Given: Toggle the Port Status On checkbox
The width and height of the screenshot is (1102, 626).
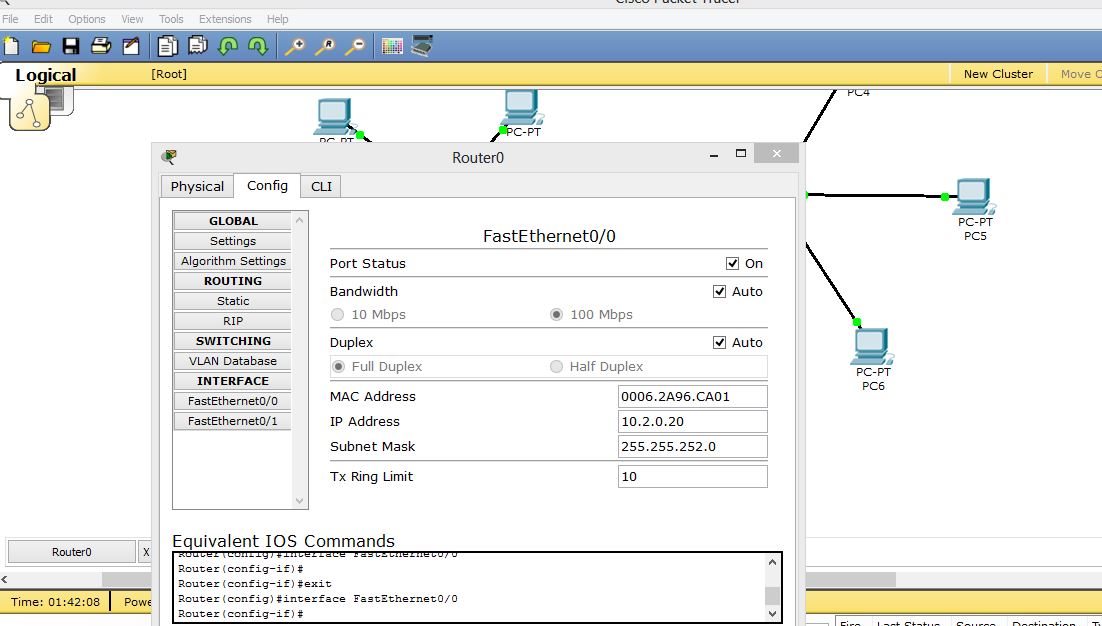Looking at the screenshot, I should click(x=732, y=263).
